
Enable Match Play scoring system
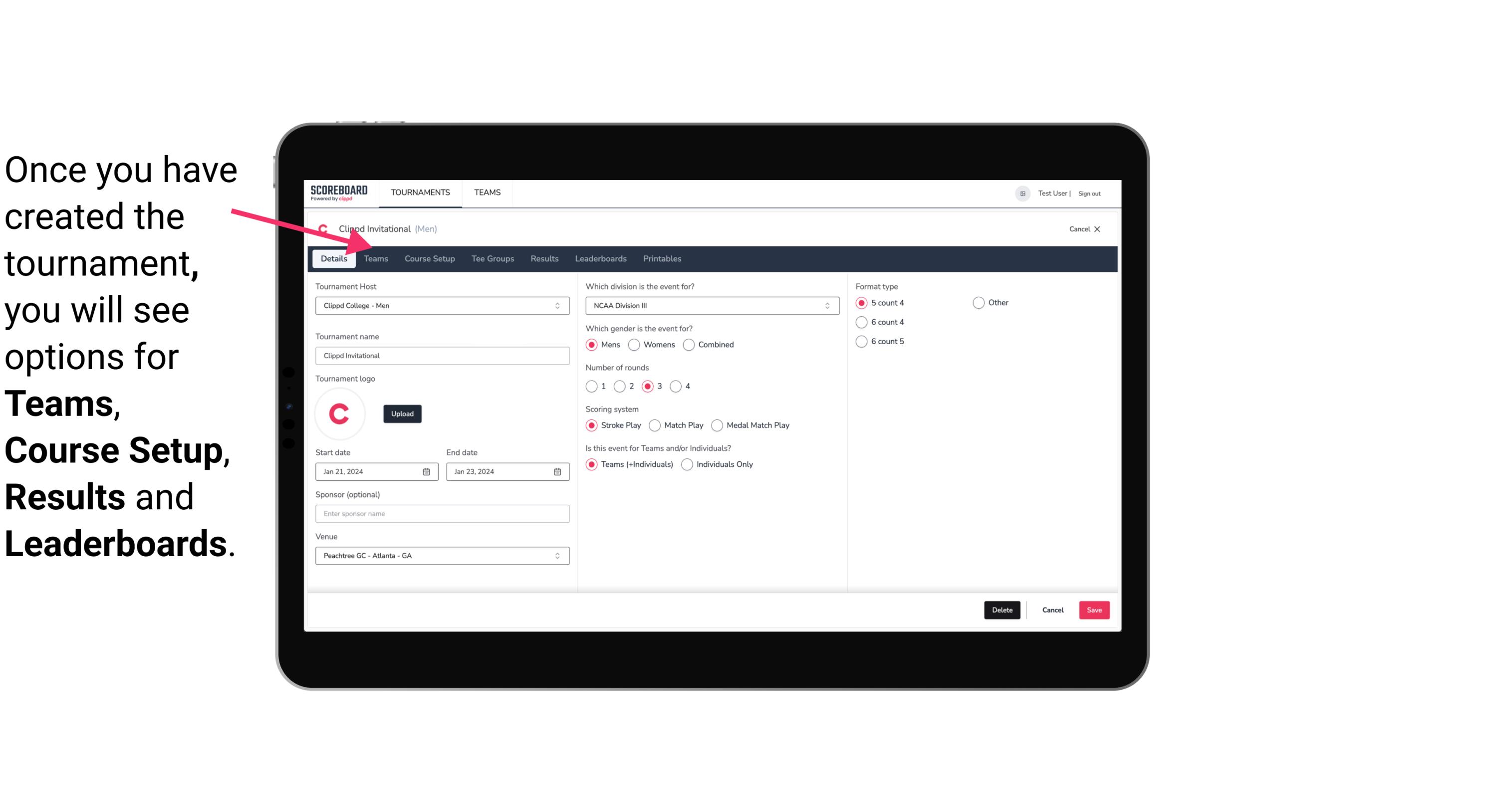point(653,425)
